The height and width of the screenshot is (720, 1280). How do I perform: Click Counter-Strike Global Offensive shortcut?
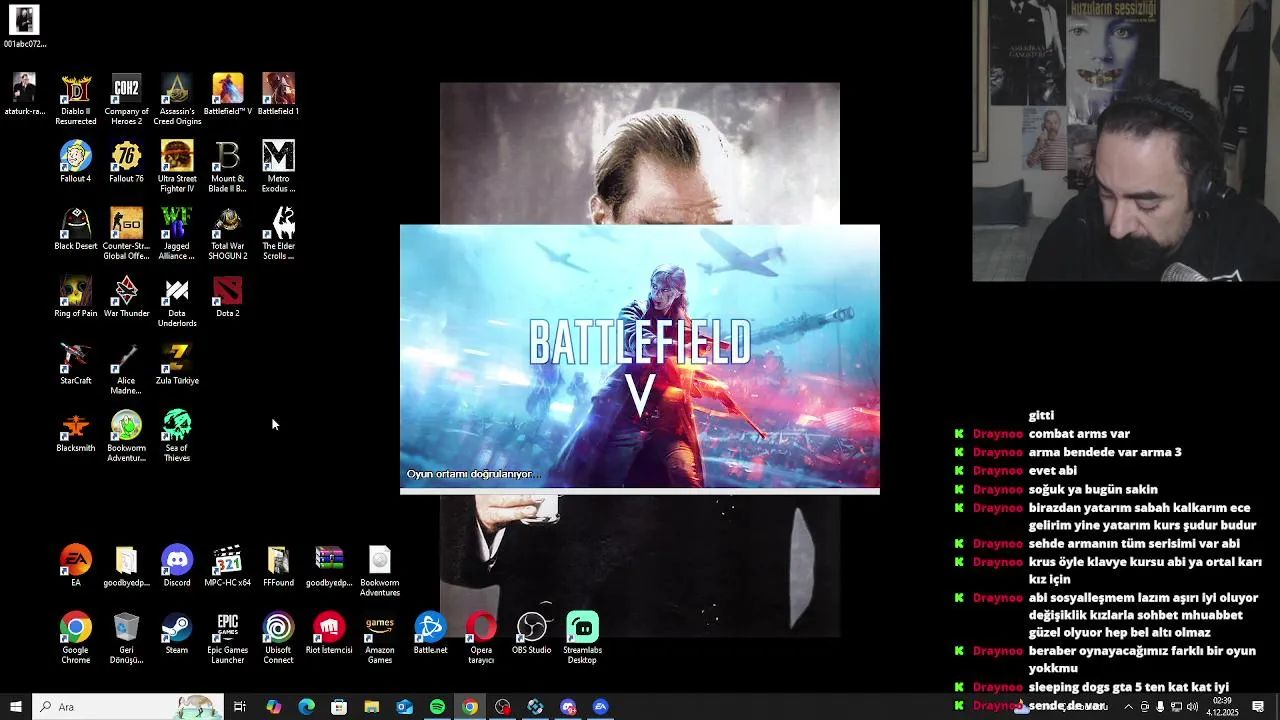[126, 234]
